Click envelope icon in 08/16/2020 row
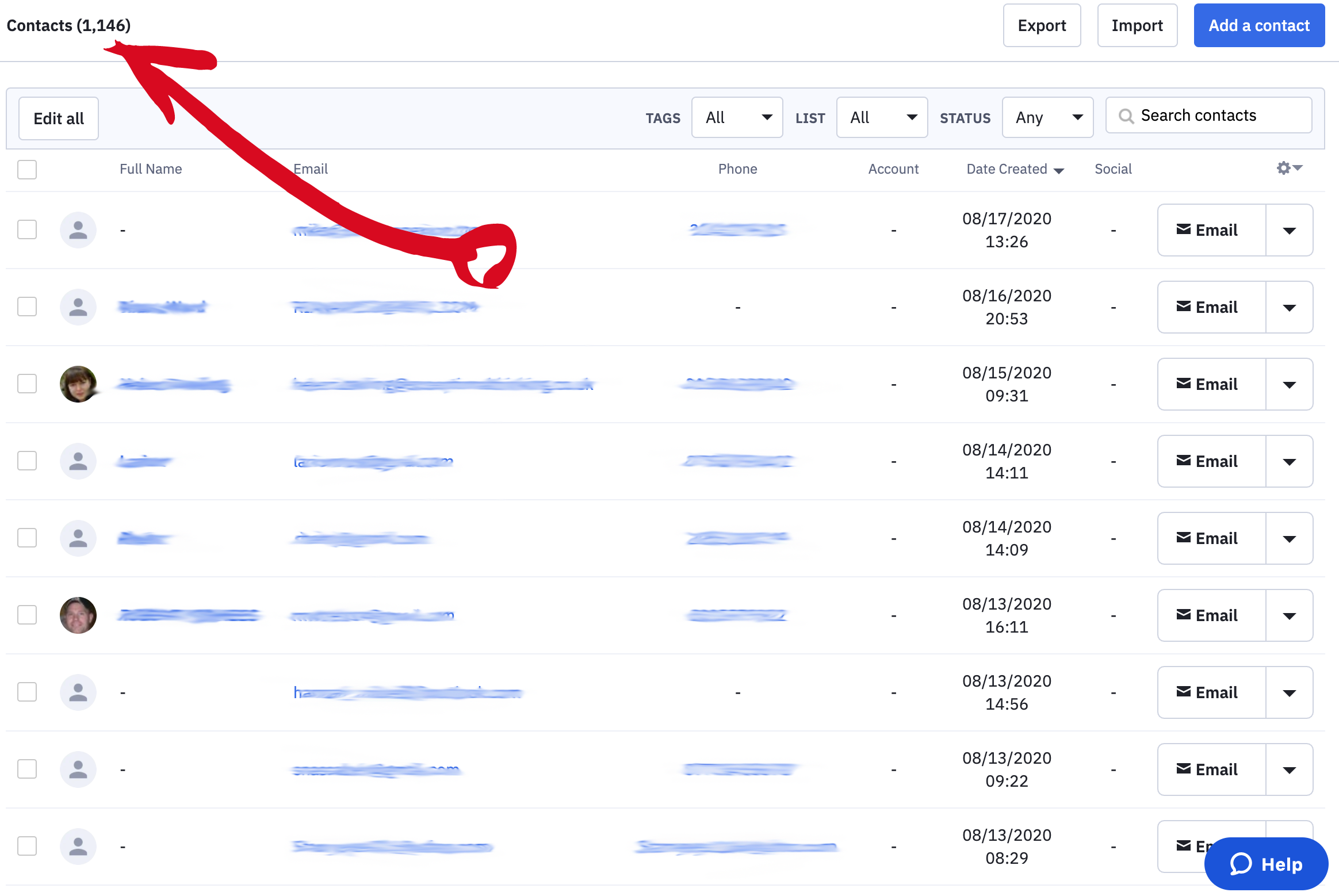The height and width of the screenshot is (896, 1339). (x=1184, y=307)
